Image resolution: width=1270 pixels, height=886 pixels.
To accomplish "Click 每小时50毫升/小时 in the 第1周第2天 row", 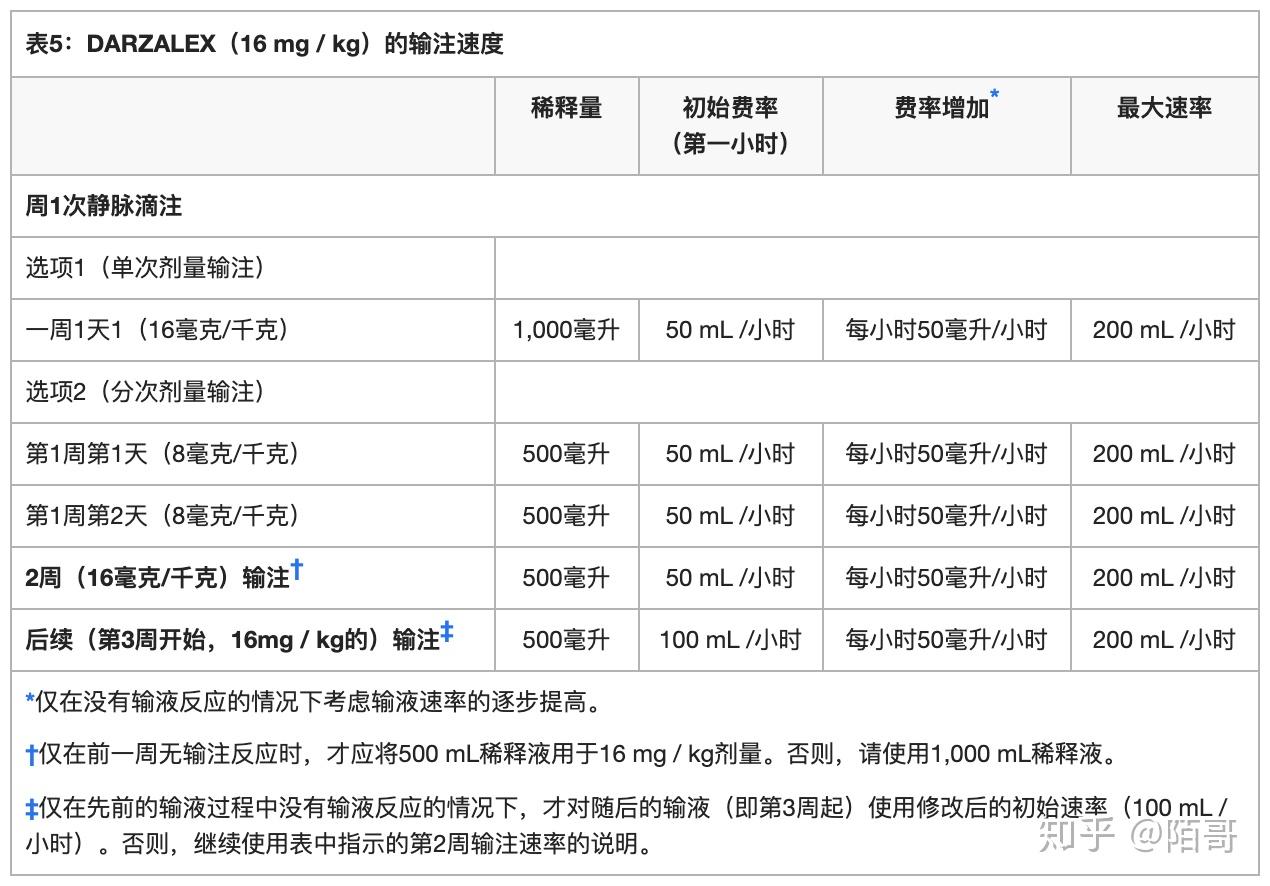I will click(x=946, y=516).
